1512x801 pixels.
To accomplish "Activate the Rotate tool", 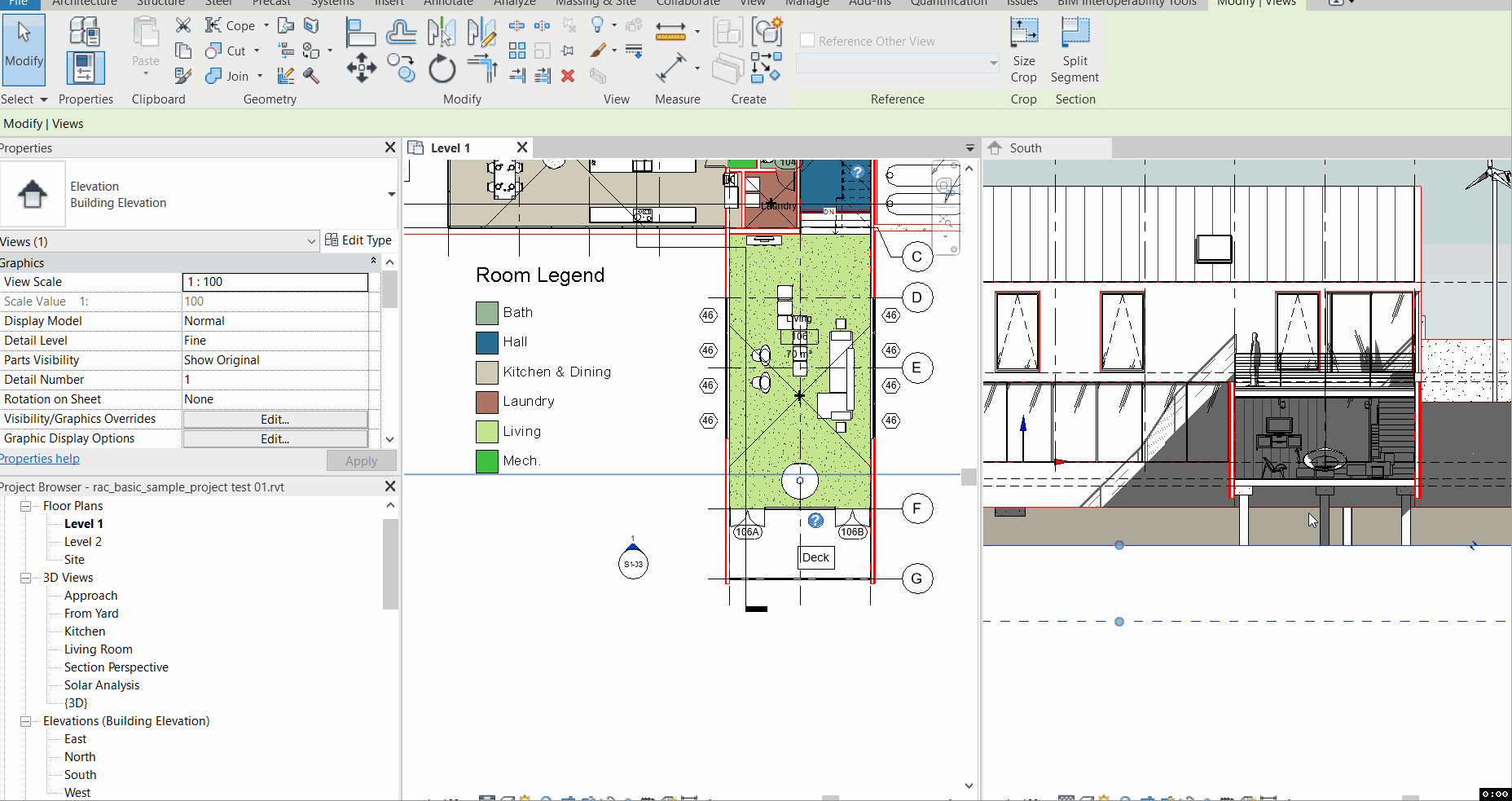I will coord(441,69).
